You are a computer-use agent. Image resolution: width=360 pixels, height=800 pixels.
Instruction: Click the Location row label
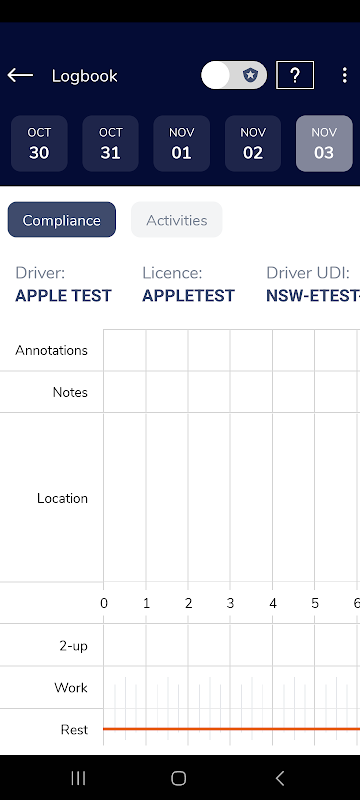click(x=62, y=498)
